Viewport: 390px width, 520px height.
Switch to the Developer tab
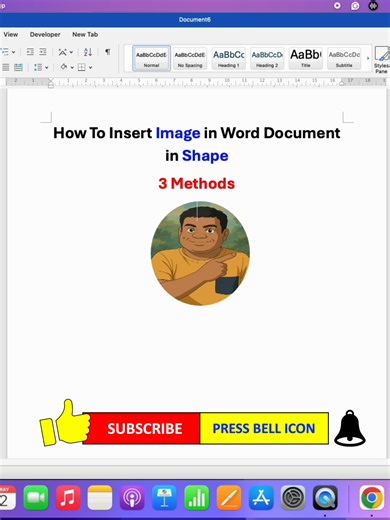(45, 34)
